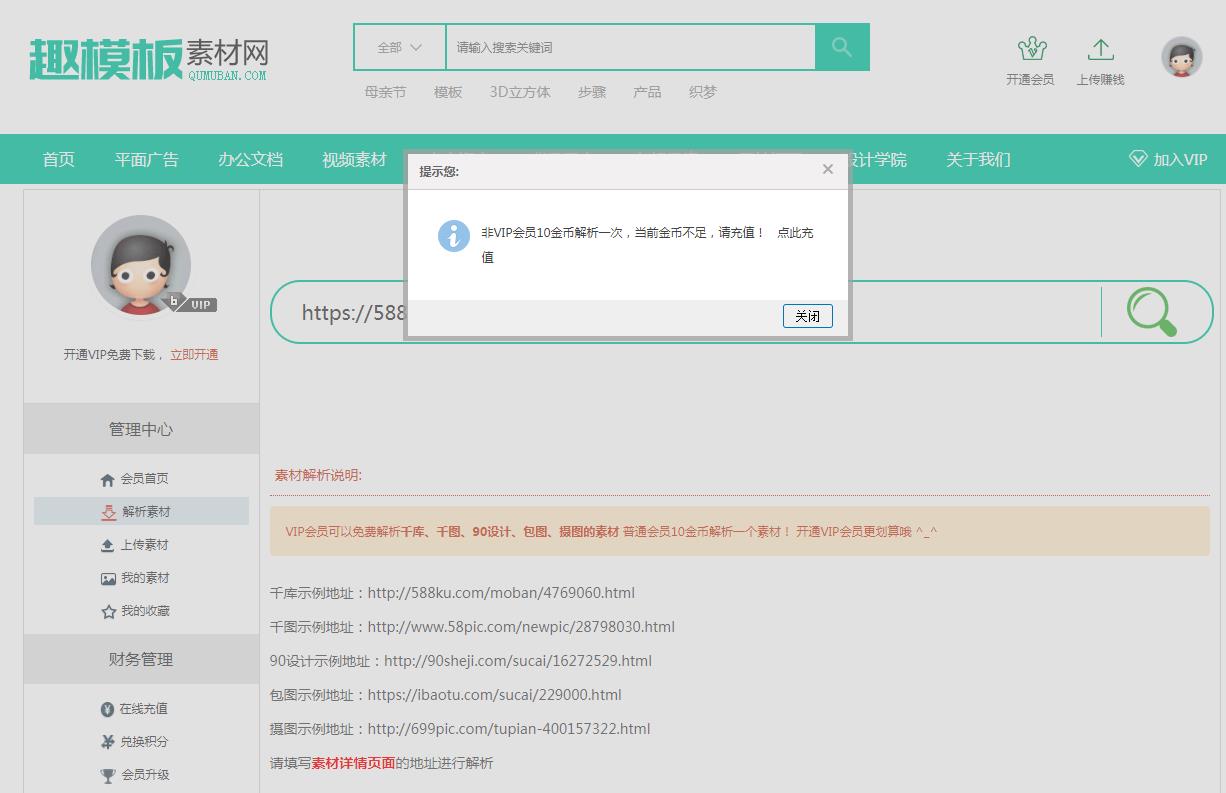Viewport: 1226px width, 793px height.
Task: Dismiss the dialog with the X button
Action: 827,169
